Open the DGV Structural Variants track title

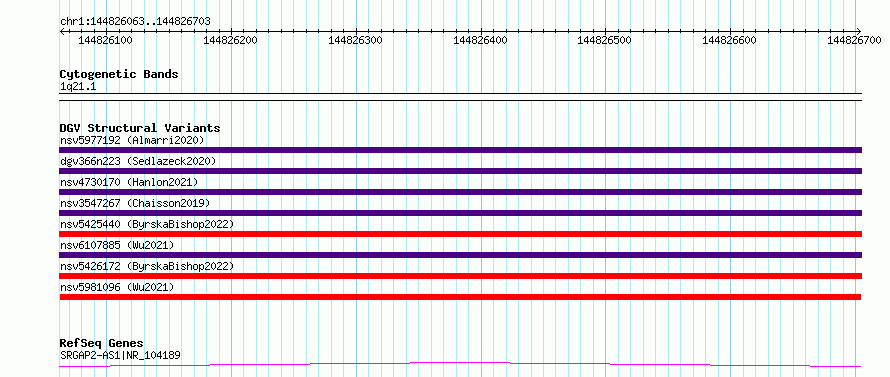[x=140, y=128]
